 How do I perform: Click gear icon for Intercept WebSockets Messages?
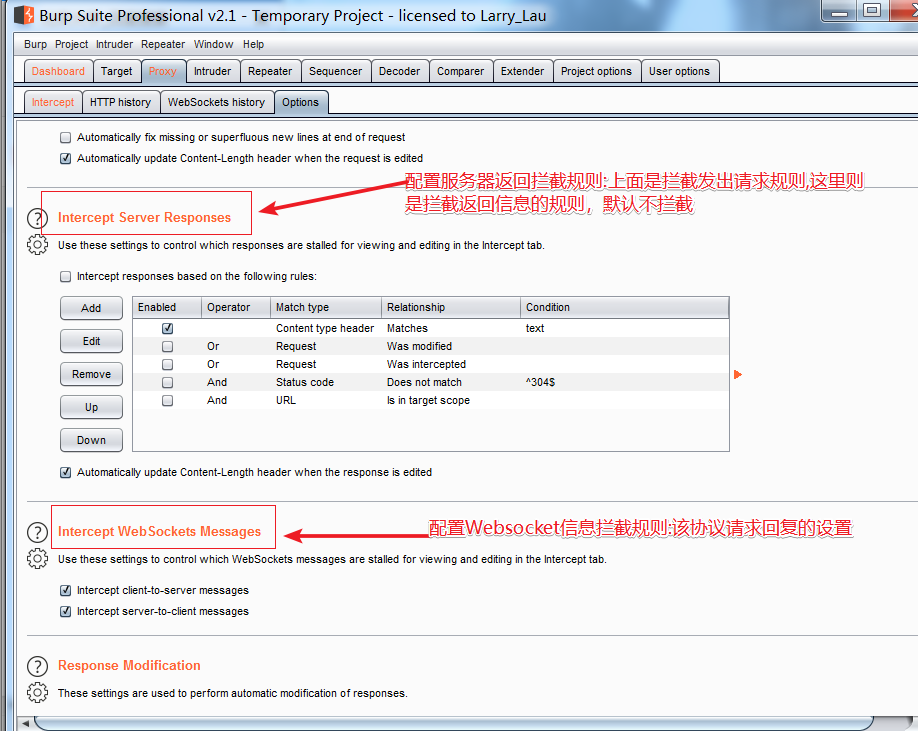point(37,559)
